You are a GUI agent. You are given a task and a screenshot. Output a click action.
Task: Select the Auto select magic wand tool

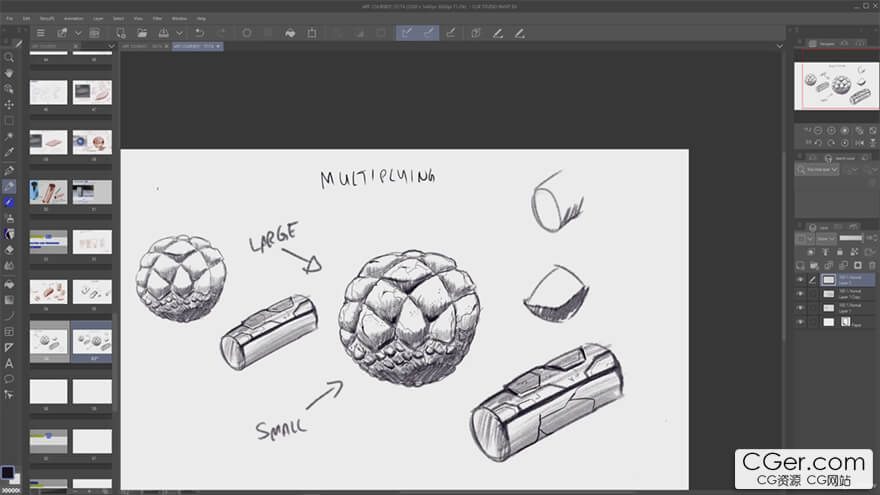[9, 136]
